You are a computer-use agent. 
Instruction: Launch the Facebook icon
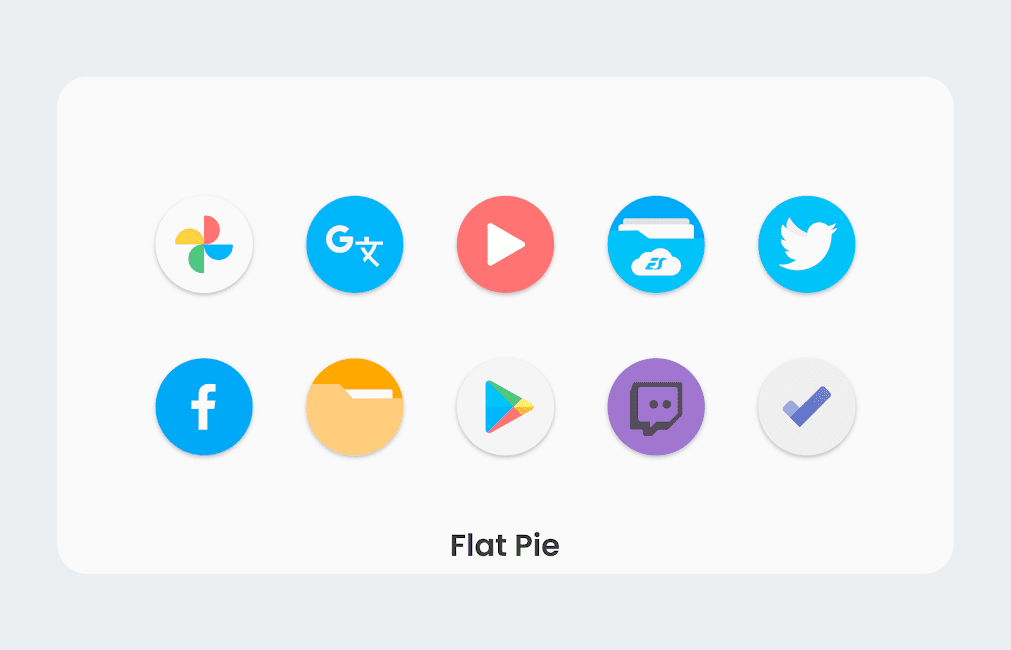tap(204, 407)
